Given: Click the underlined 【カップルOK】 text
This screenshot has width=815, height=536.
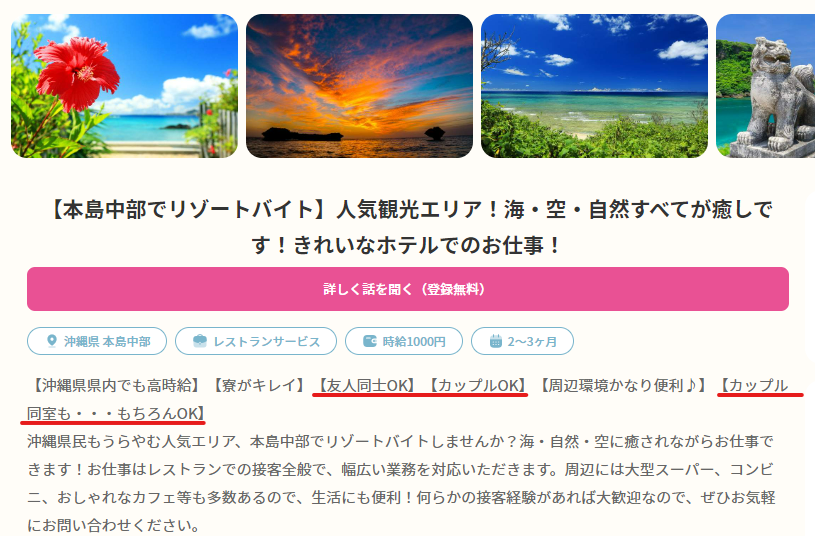Looking at the screenshot, I should coord(477,385).
